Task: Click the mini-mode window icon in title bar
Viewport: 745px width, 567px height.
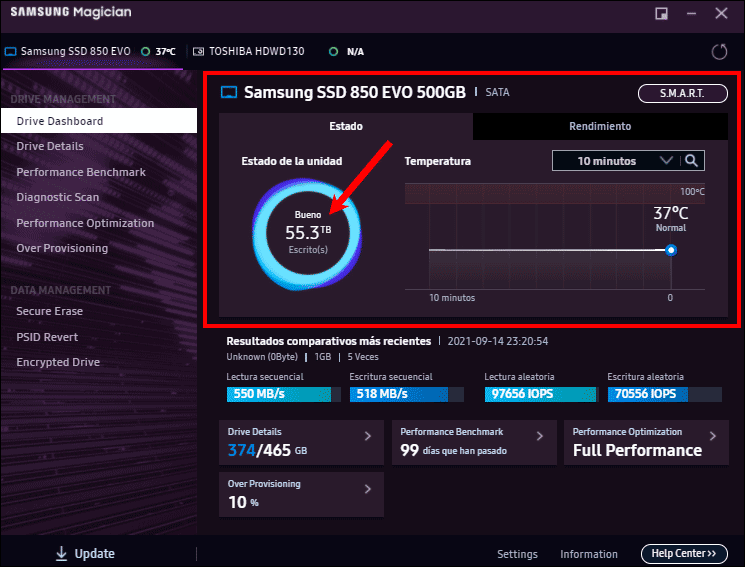Action: click(661, 13)
